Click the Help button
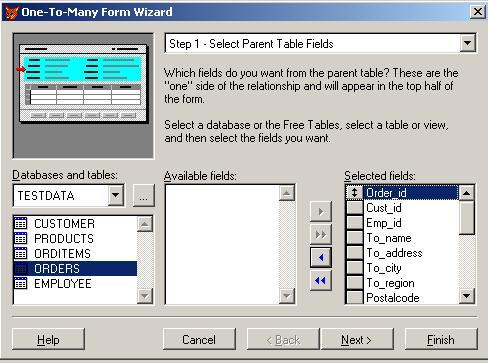 tap(48, 339)
